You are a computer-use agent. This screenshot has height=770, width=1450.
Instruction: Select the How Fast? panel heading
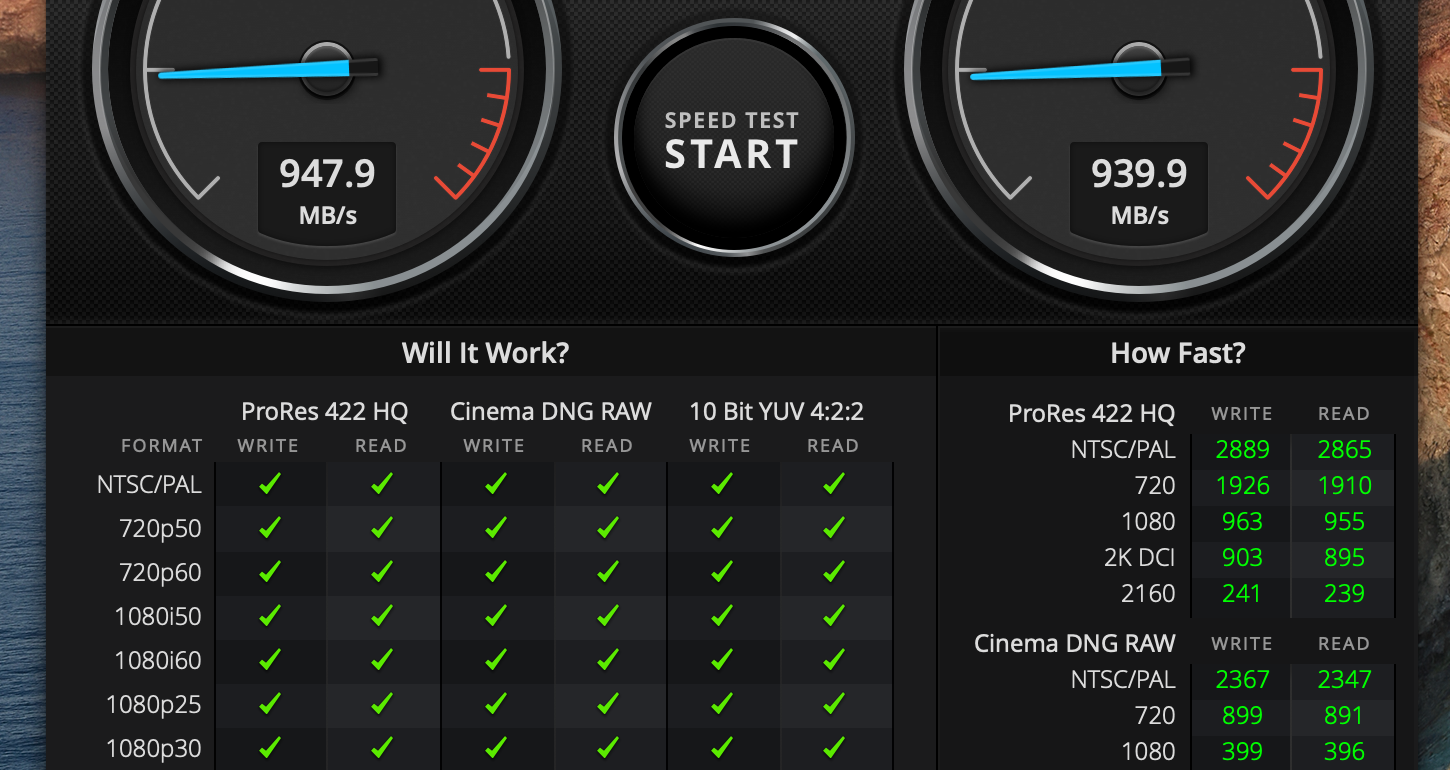point(1178,353)
